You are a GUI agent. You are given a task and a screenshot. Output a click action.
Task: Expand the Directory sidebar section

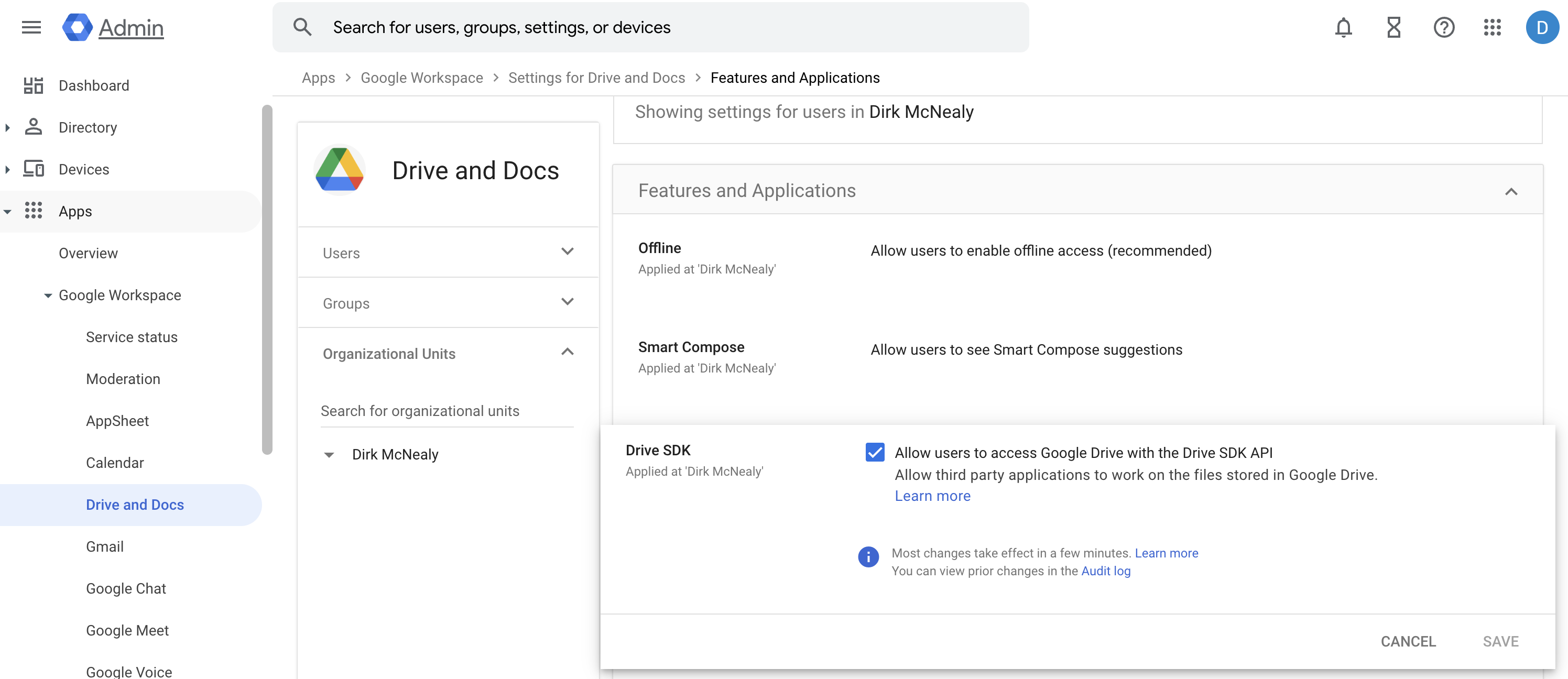pos(7,127)
